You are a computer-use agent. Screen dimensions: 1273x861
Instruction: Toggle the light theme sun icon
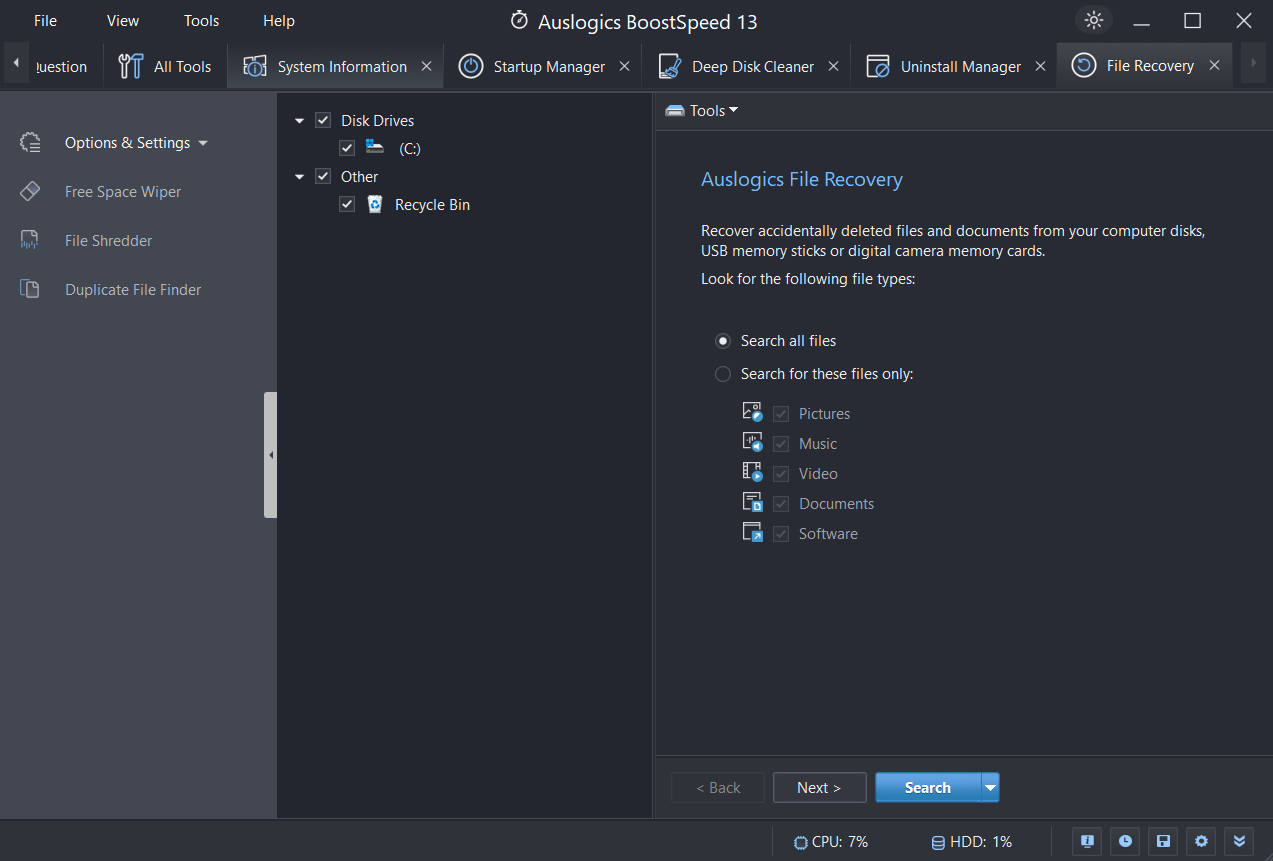[1094, 20]
